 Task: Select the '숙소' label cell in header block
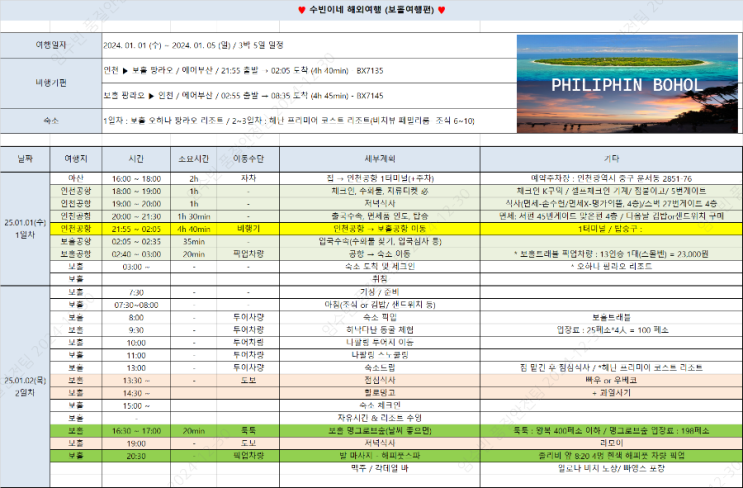coord(51,121)
